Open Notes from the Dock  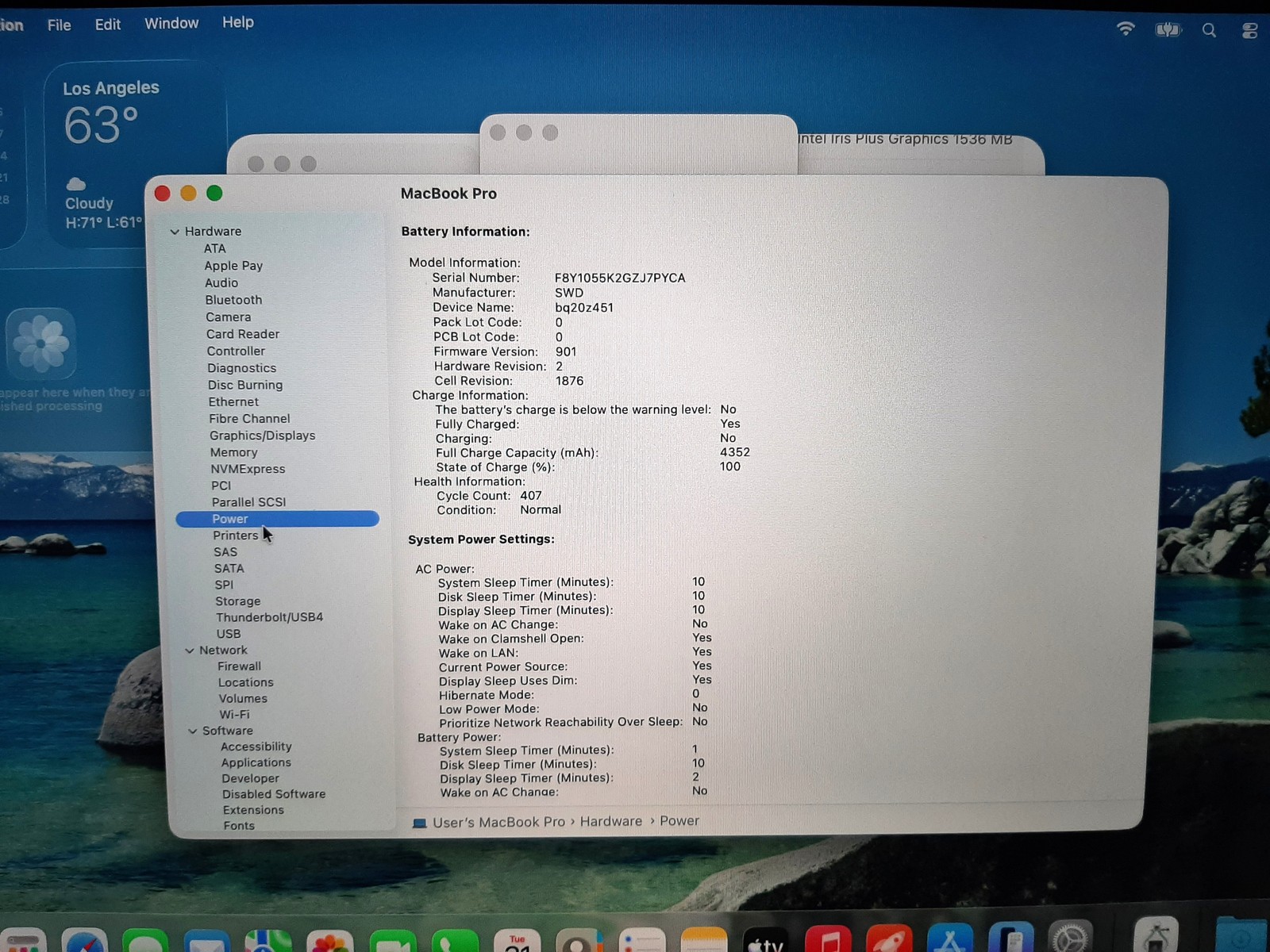pyautogui.click(x=704, y=941)
